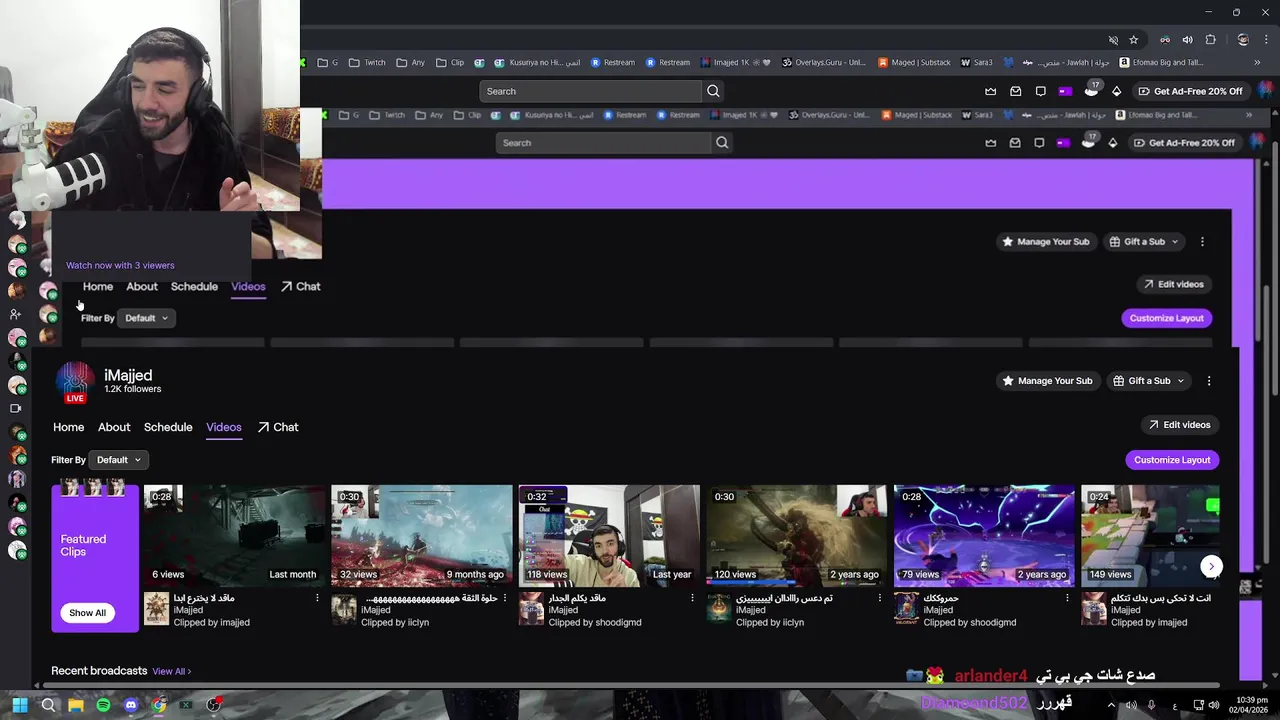The height and width of the screenshot is (720, 1280).
Task: Expand the Filter By Default dropdown on the clear channel page
Action: click(119, 460)
